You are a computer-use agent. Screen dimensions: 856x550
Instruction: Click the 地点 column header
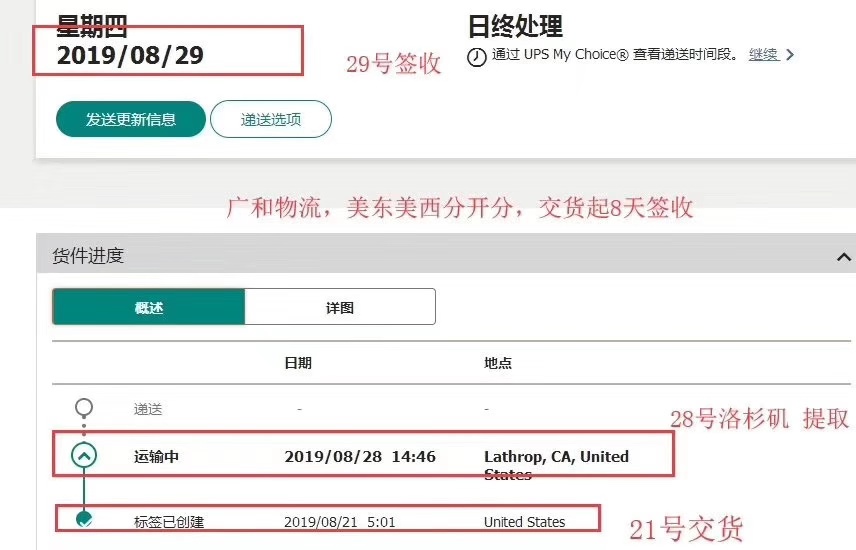[x=498, y=363]
